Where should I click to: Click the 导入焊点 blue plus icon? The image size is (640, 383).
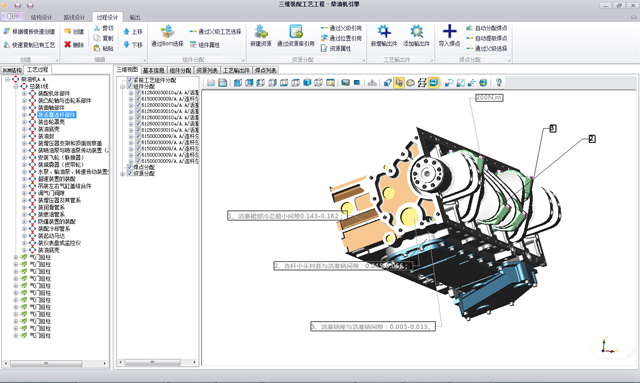(449, 31)
